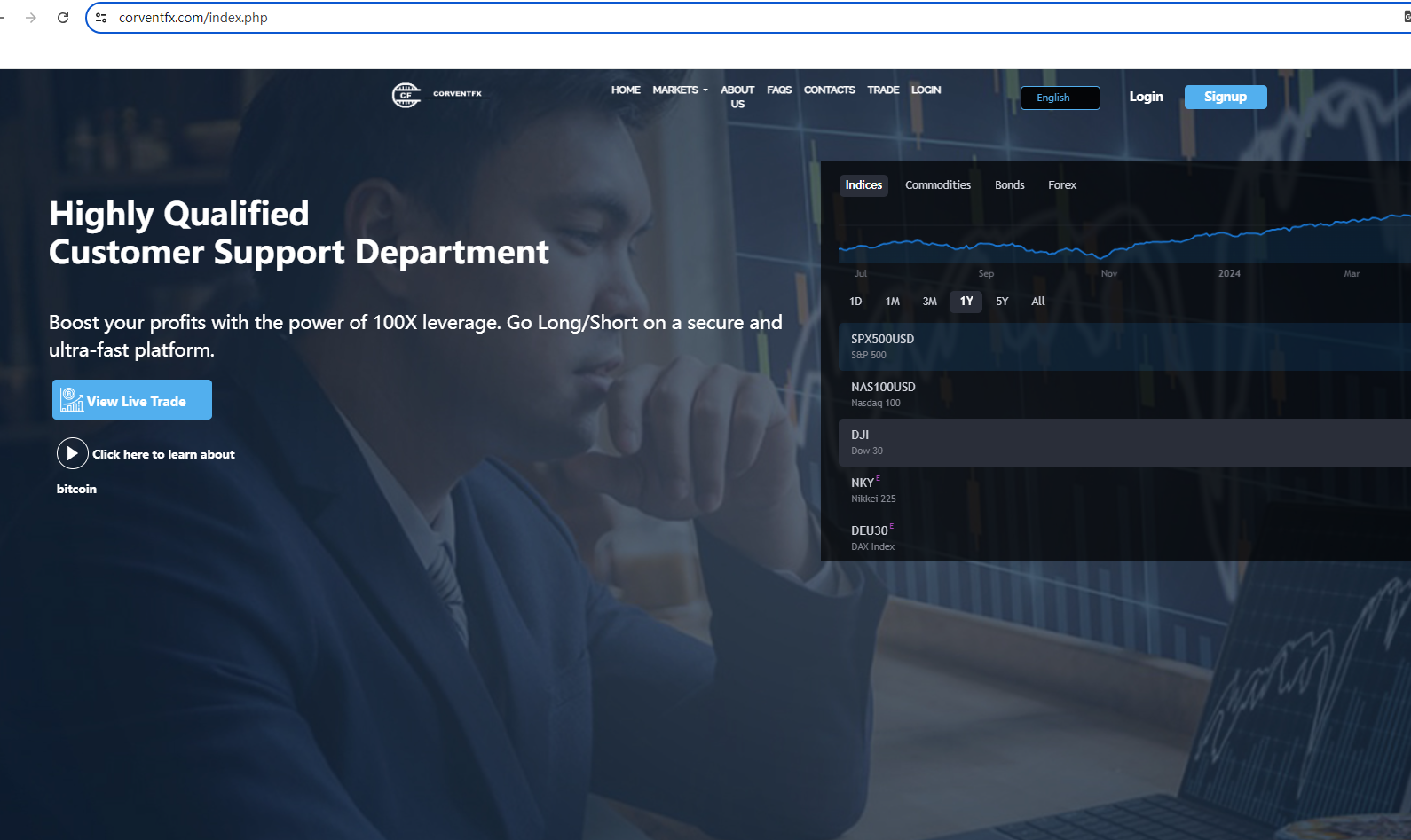Show the All time range

tap(1037, 302)
